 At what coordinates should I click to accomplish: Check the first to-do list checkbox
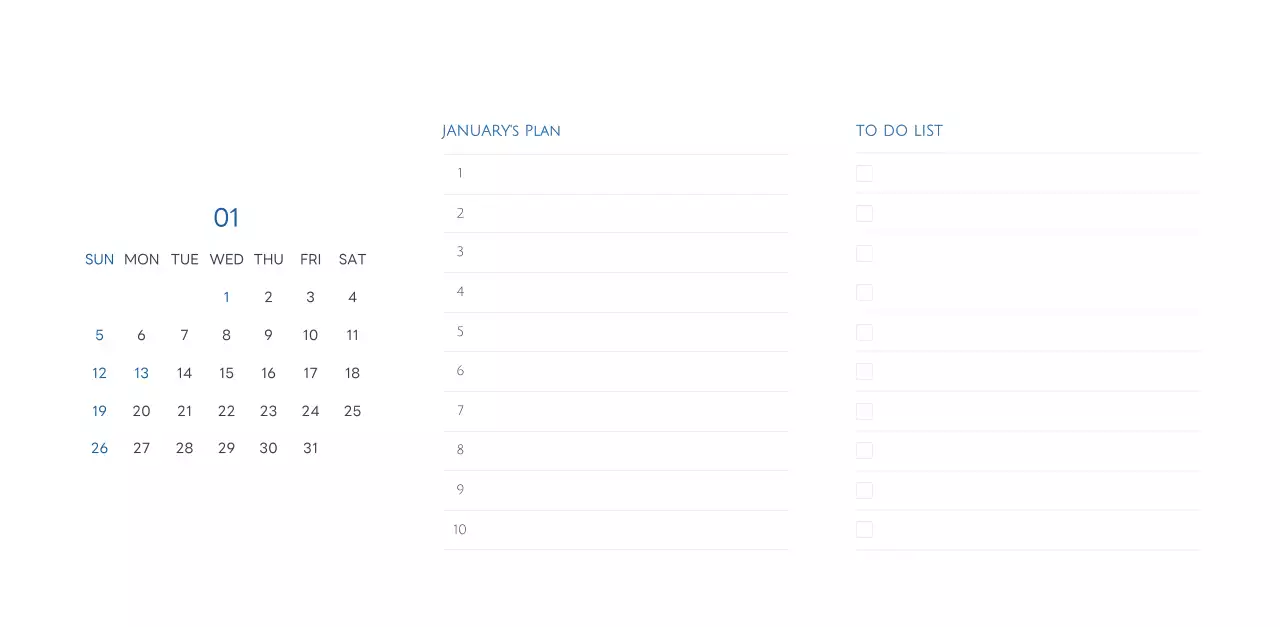[864, 174]
